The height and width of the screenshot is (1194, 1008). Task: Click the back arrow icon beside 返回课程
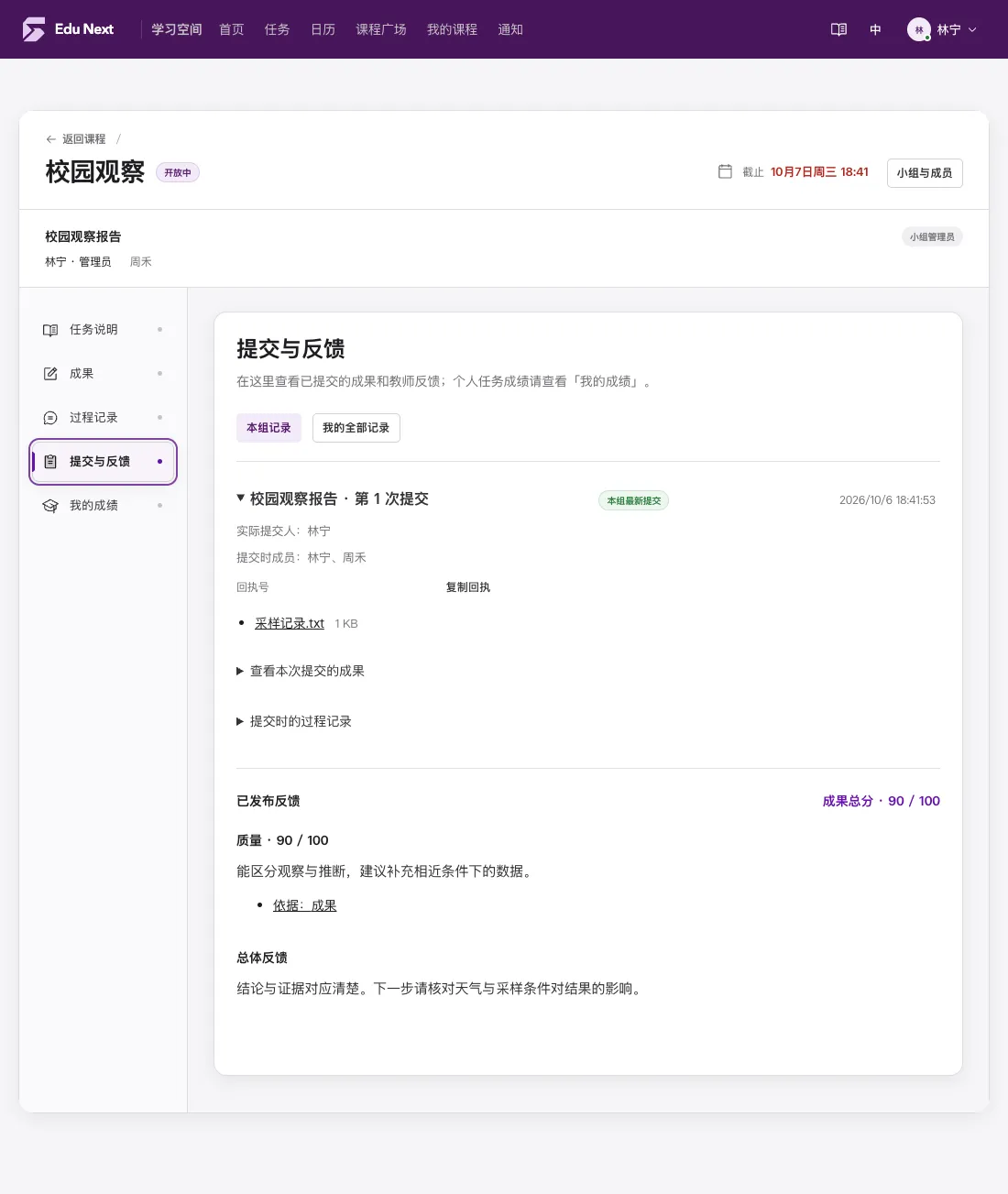click(x=51, y=139)
